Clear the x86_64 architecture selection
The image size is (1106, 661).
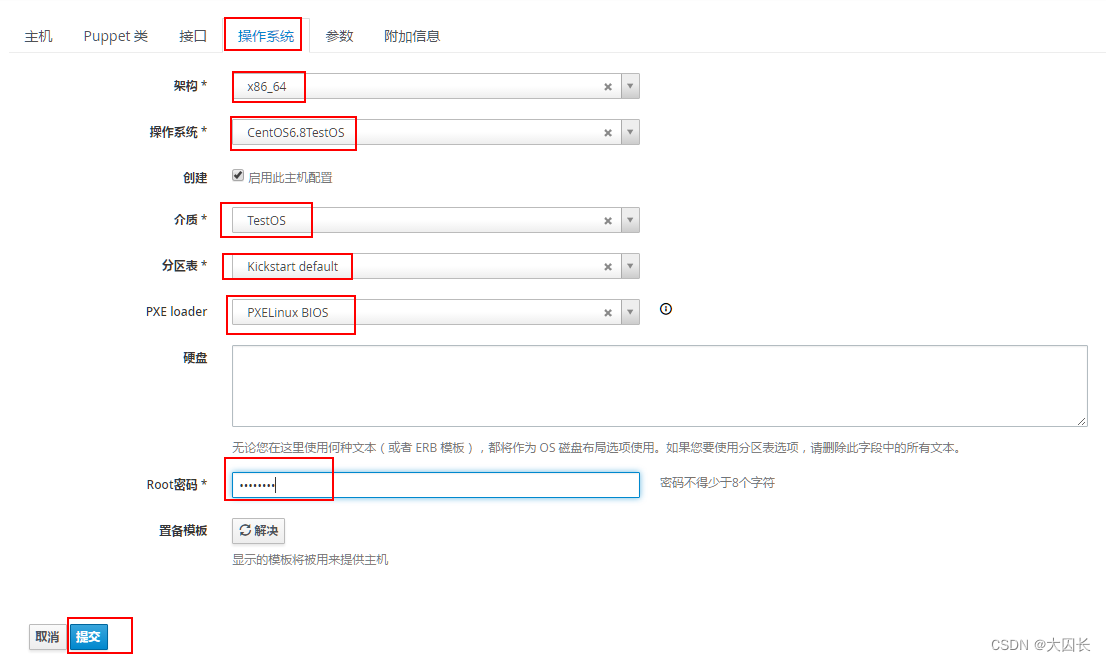(607, 87)
